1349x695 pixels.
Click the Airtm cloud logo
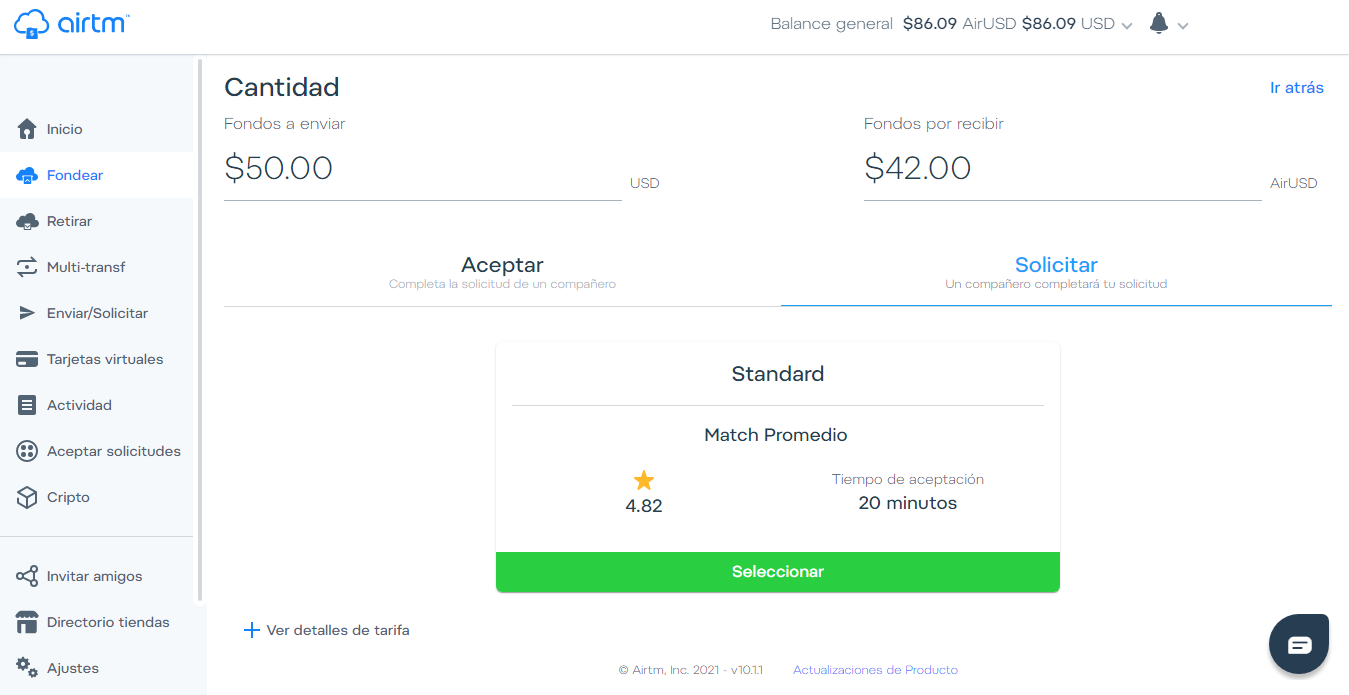click(32, 24)
